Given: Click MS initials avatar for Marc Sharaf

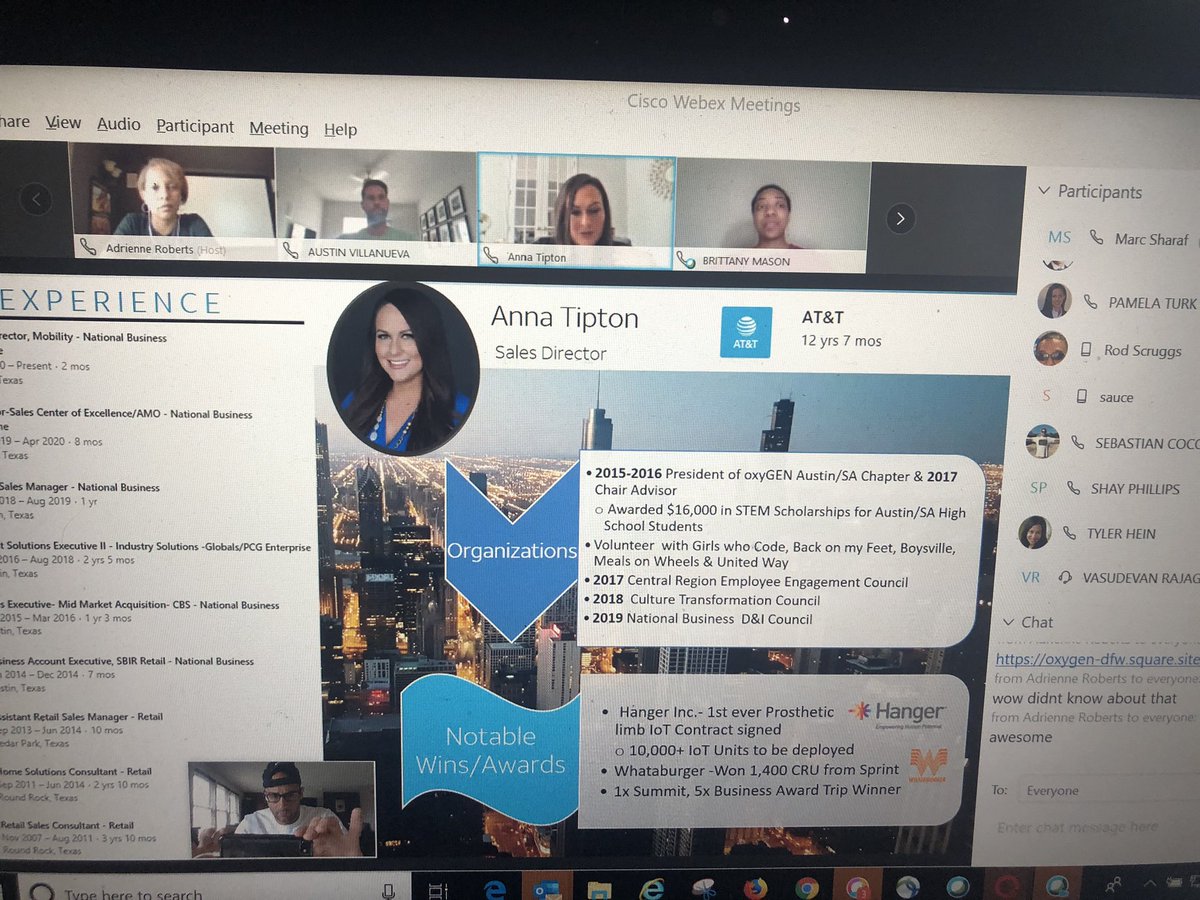Looking at the screenshot, I should (x=1059, y=237).
